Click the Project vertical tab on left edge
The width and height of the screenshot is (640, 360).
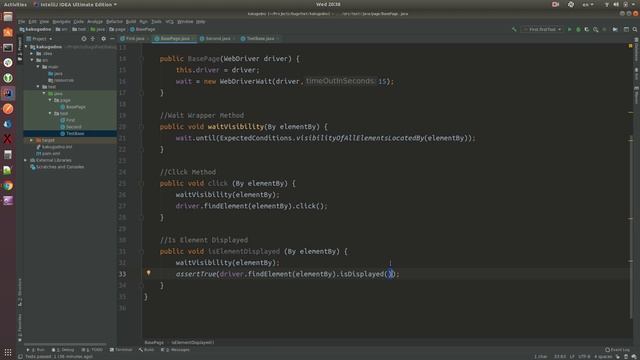[20, 49]
